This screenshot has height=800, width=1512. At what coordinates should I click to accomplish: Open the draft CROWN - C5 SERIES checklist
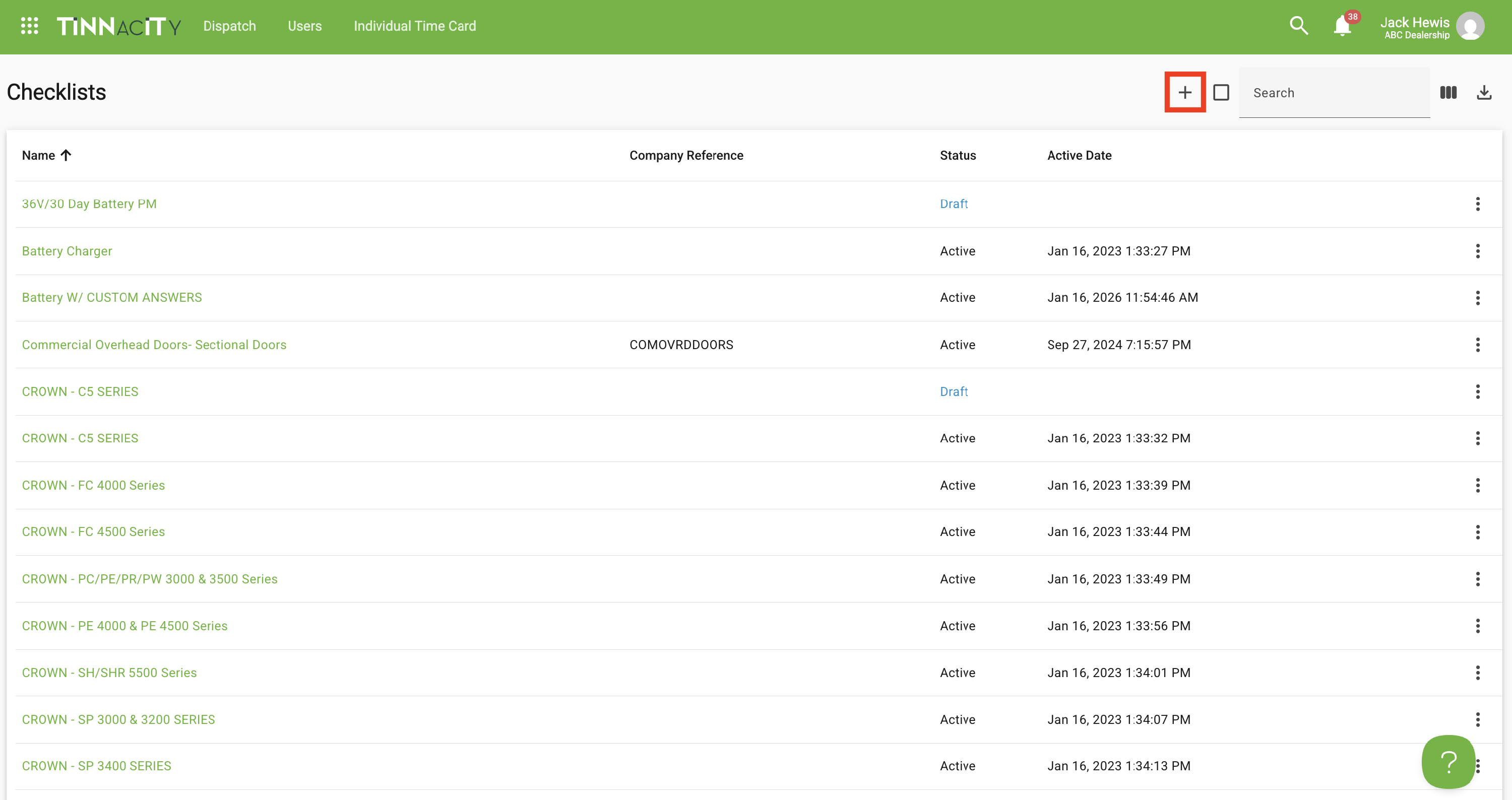(x=80, y=392)
